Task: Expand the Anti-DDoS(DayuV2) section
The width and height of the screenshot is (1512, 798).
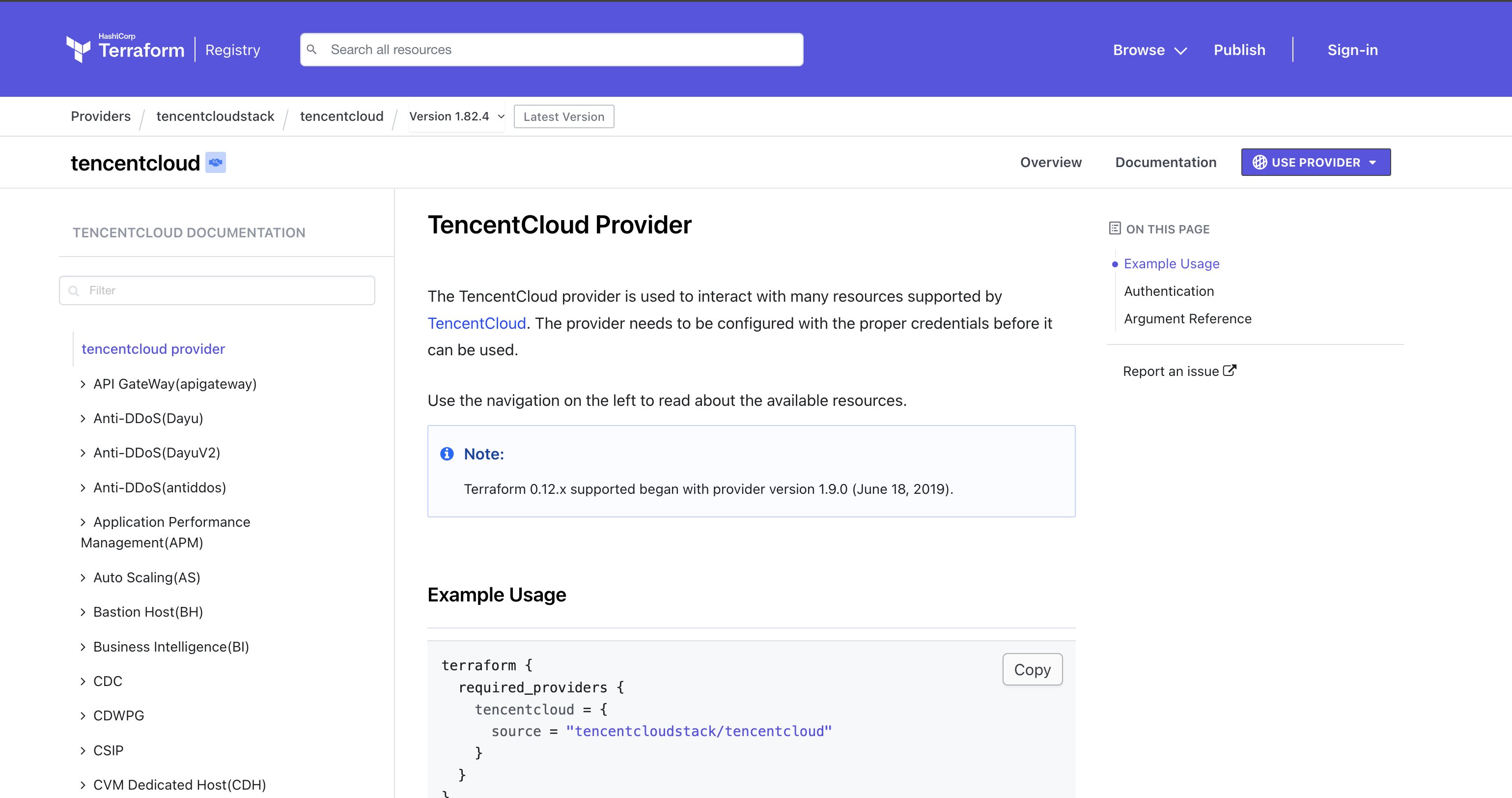Action: [x=151, y=453]
